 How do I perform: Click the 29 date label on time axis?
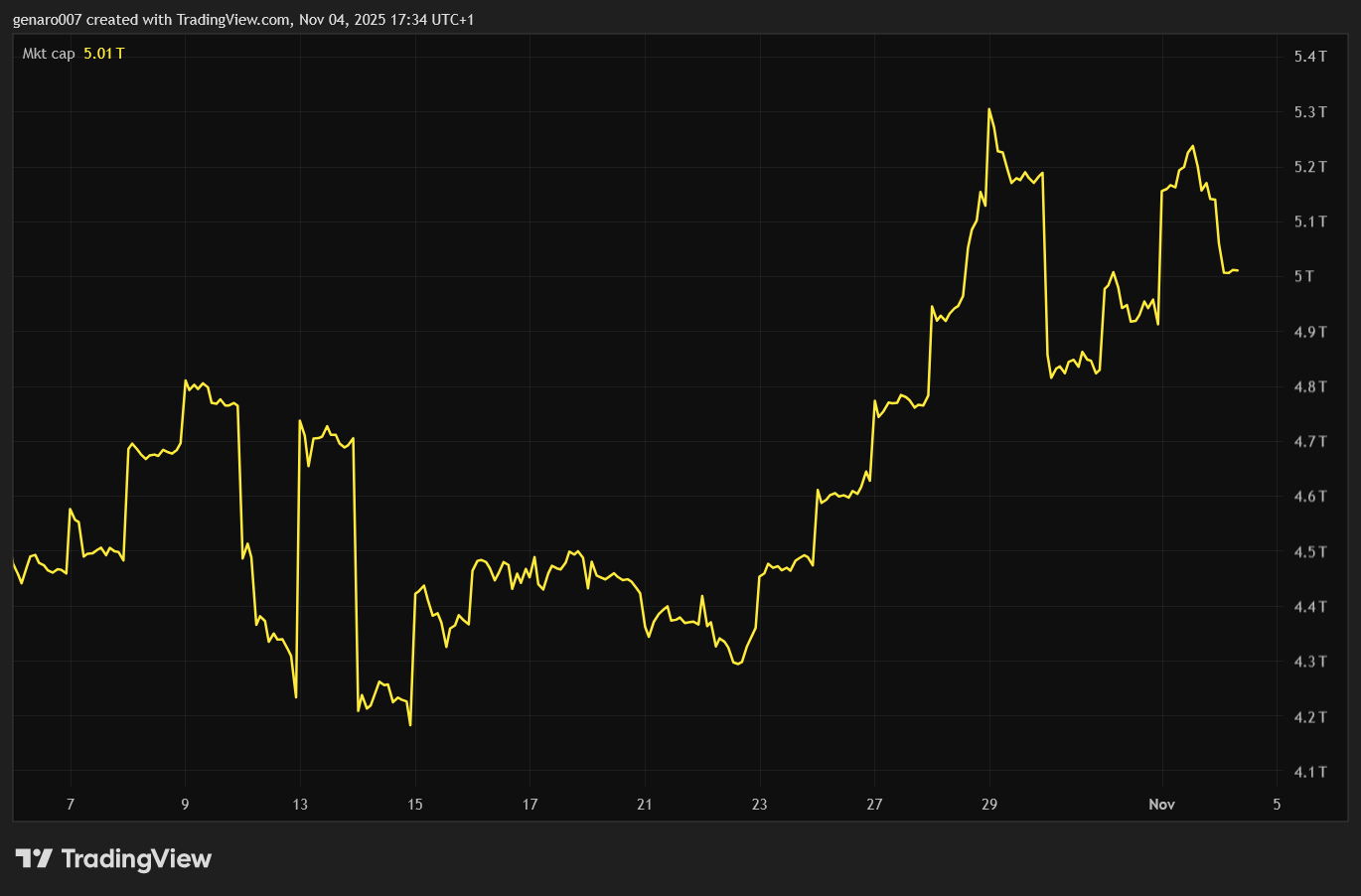click(x=988, y=805)
